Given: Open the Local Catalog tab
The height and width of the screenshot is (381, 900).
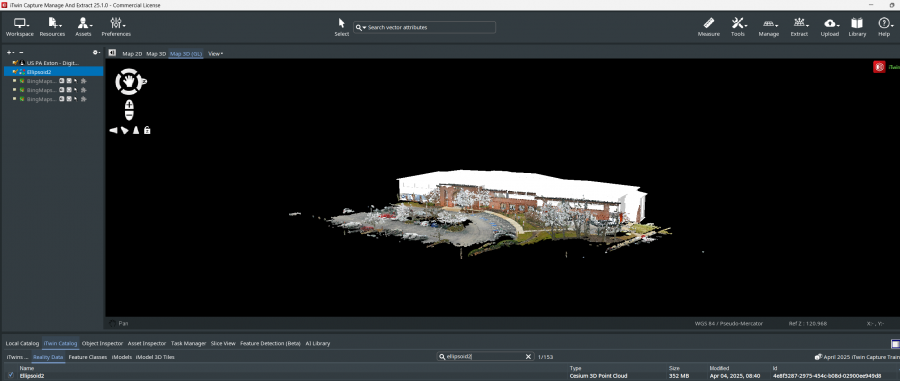Looking at the screenshot, I should (x=22, y=343).
